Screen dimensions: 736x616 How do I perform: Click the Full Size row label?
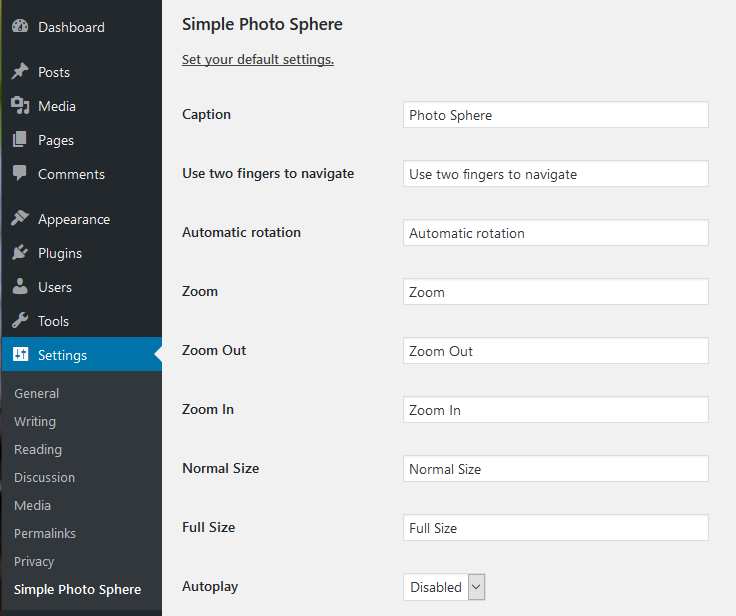(208, 527)
